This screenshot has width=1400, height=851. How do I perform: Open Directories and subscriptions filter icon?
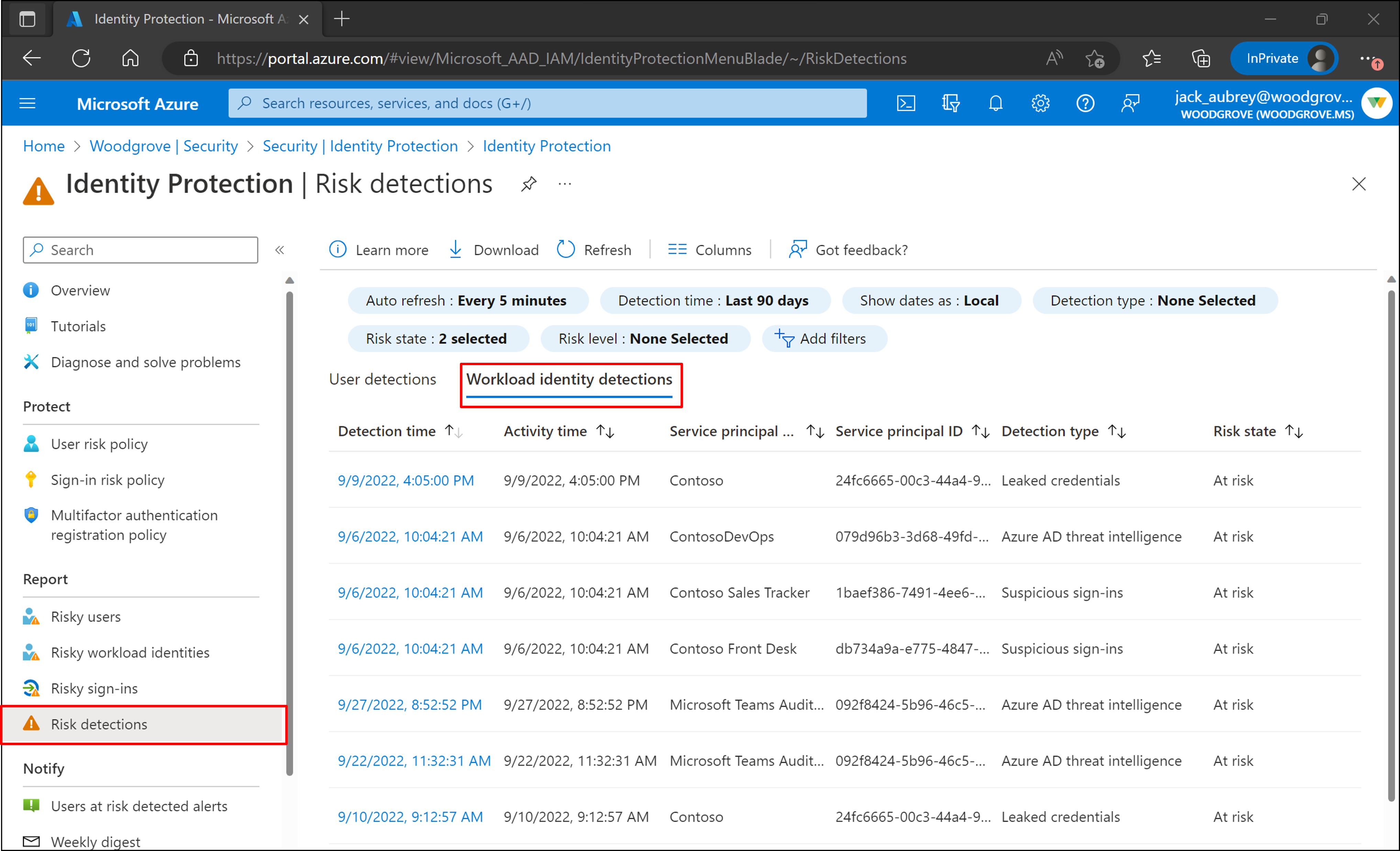click(x=950, y=103)
